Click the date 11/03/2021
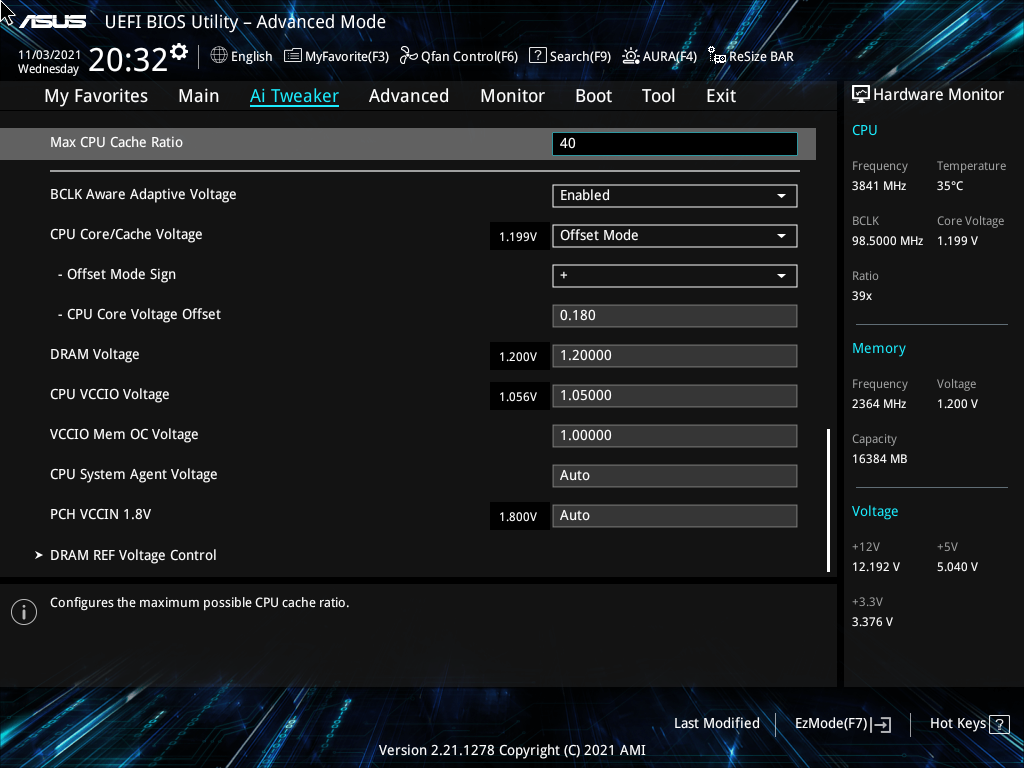The width and height of the screenshot is (1024, 768). pos(50,55)
